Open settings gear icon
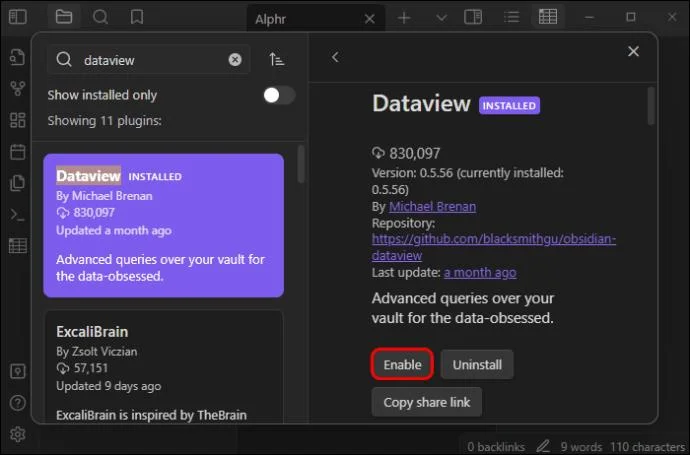The width and height of the screenshot is (690, 455). click(x=18, y=434)
